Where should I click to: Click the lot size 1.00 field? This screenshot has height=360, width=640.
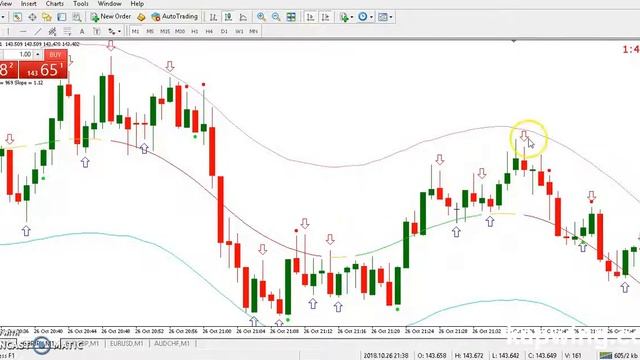click(x=19, y=55)
